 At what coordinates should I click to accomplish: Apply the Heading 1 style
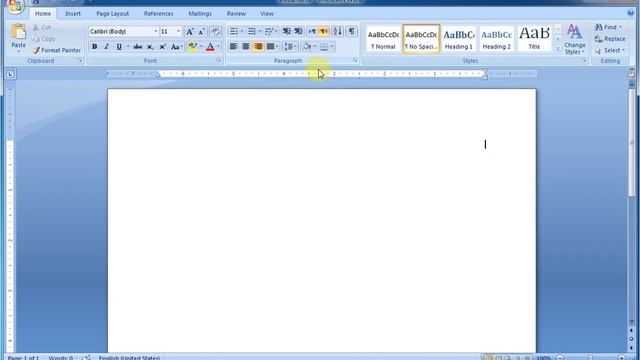click(459, 39)
